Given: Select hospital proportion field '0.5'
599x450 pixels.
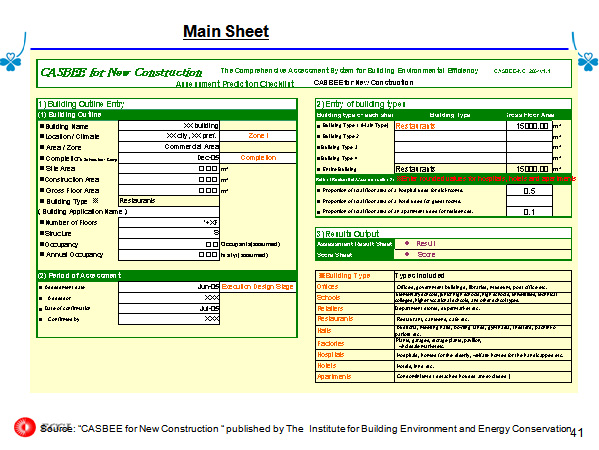Looking at the screenshot, I should [x=529, y=191].
